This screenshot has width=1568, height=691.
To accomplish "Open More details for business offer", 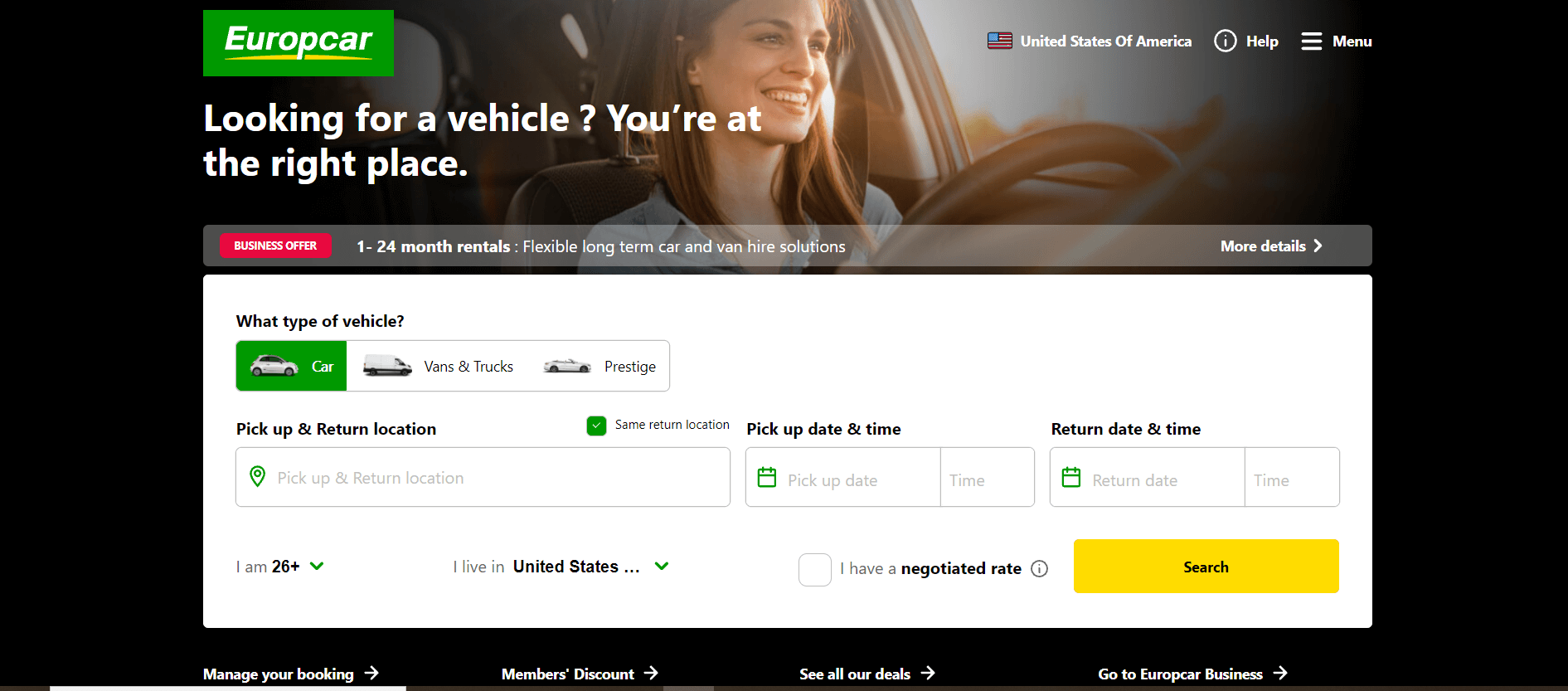I will coord(1263,246).
